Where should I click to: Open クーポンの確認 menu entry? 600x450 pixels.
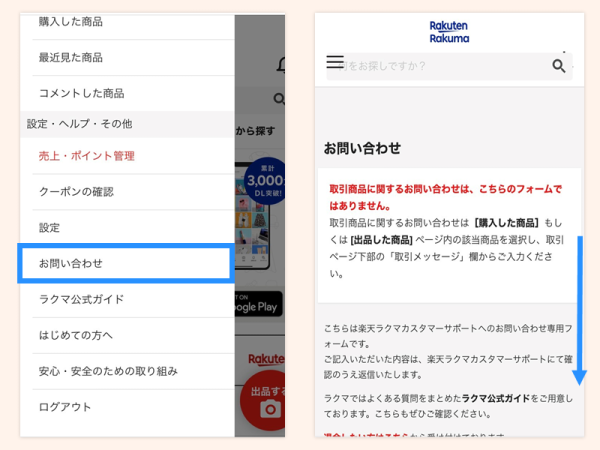(x=127, y=192)
